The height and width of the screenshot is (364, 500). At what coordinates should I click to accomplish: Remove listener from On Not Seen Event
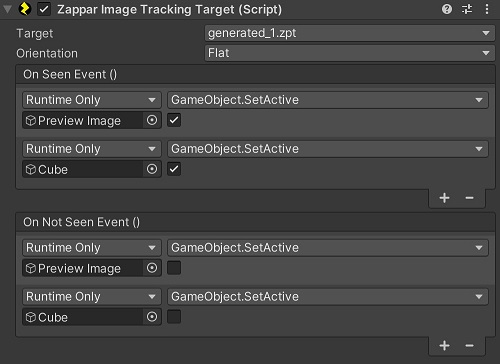[469, 346]
